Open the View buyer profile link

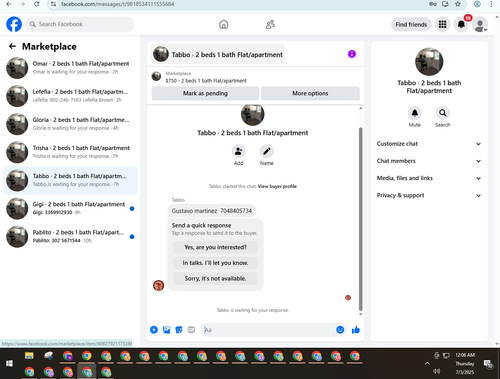coord(277,186)
